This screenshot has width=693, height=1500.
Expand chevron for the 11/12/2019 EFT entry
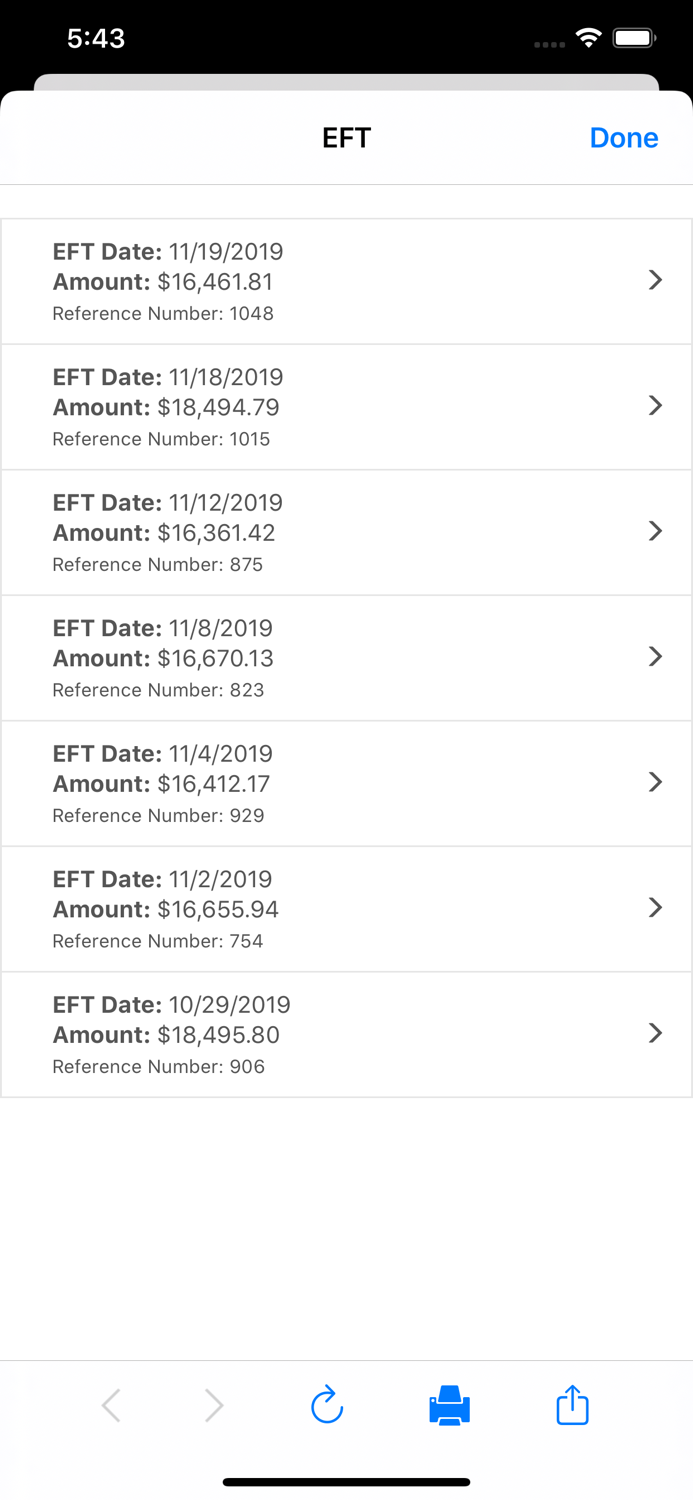pyautogui.click(x=655, y=531)
